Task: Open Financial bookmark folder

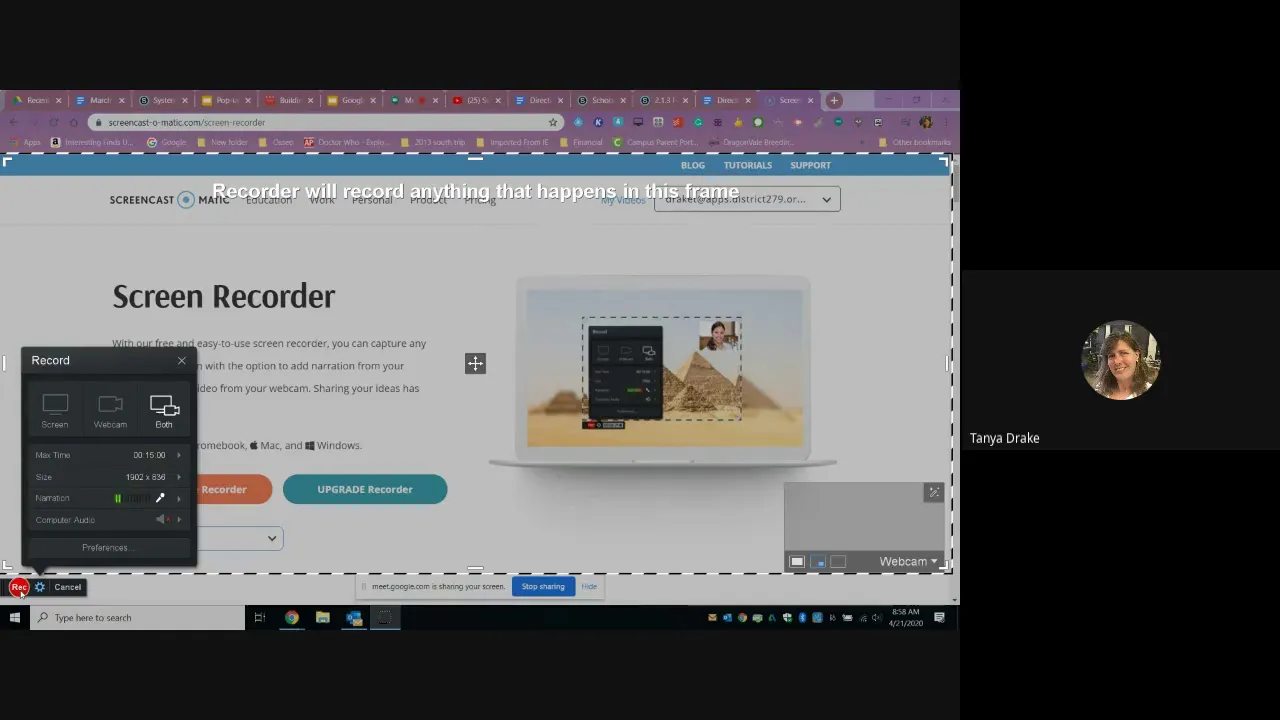Action: point(581,142)
